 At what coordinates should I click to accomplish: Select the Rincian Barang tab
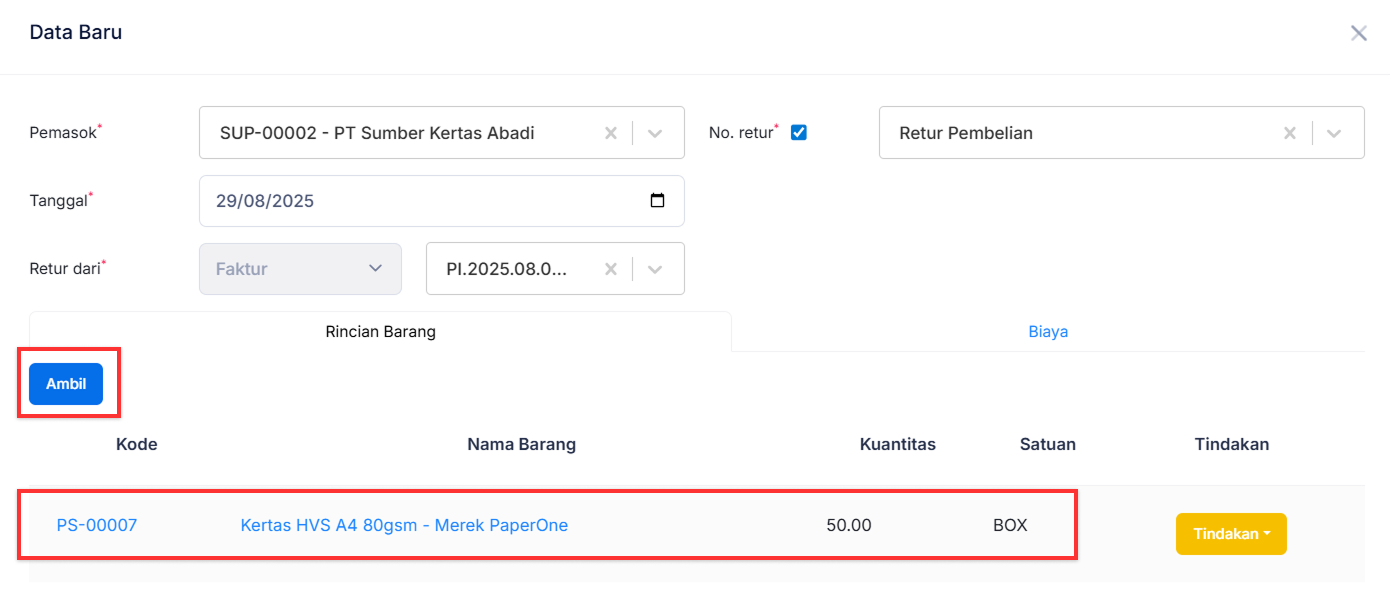pyautogui.click(x=380, y=331)
